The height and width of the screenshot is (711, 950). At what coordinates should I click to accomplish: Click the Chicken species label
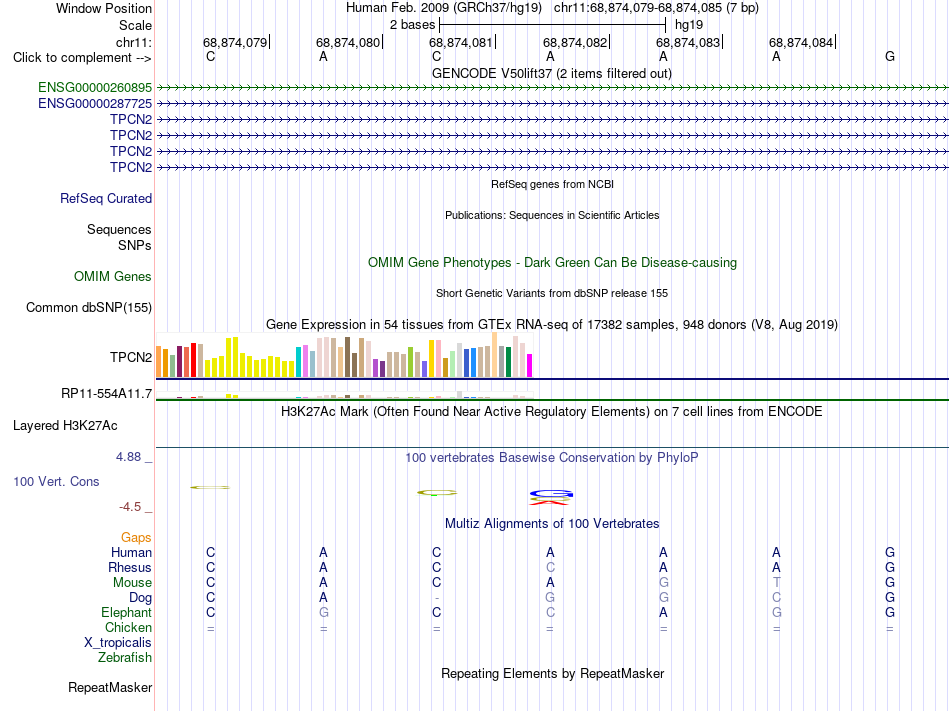128,627
